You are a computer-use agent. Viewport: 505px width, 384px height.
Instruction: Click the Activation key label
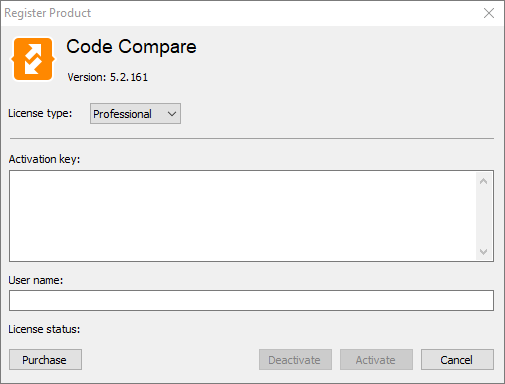pyautogui.click(x=44, y=159)
